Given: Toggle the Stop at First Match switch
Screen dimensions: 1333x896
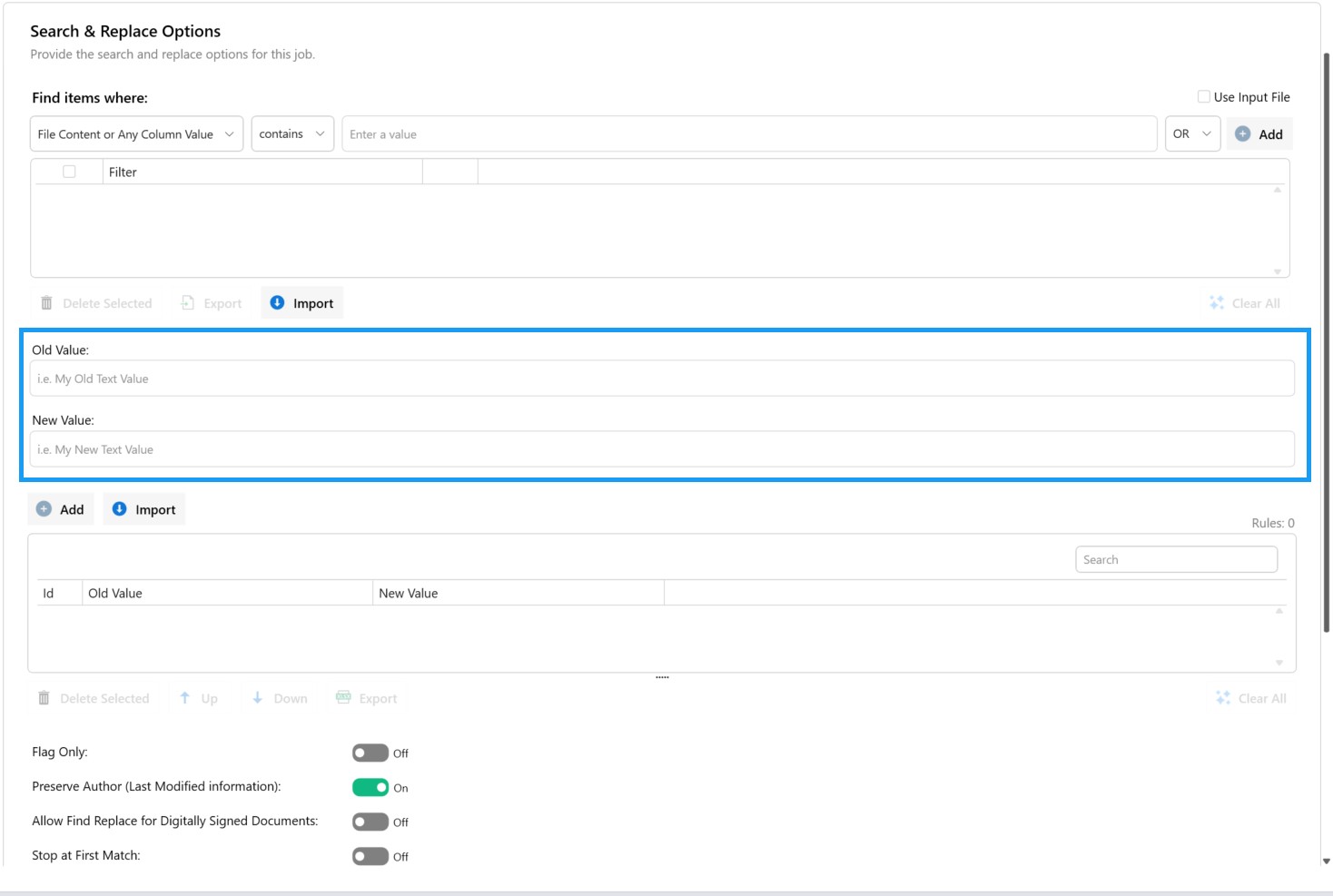Looking at the screenshot, I should (370, 856).
